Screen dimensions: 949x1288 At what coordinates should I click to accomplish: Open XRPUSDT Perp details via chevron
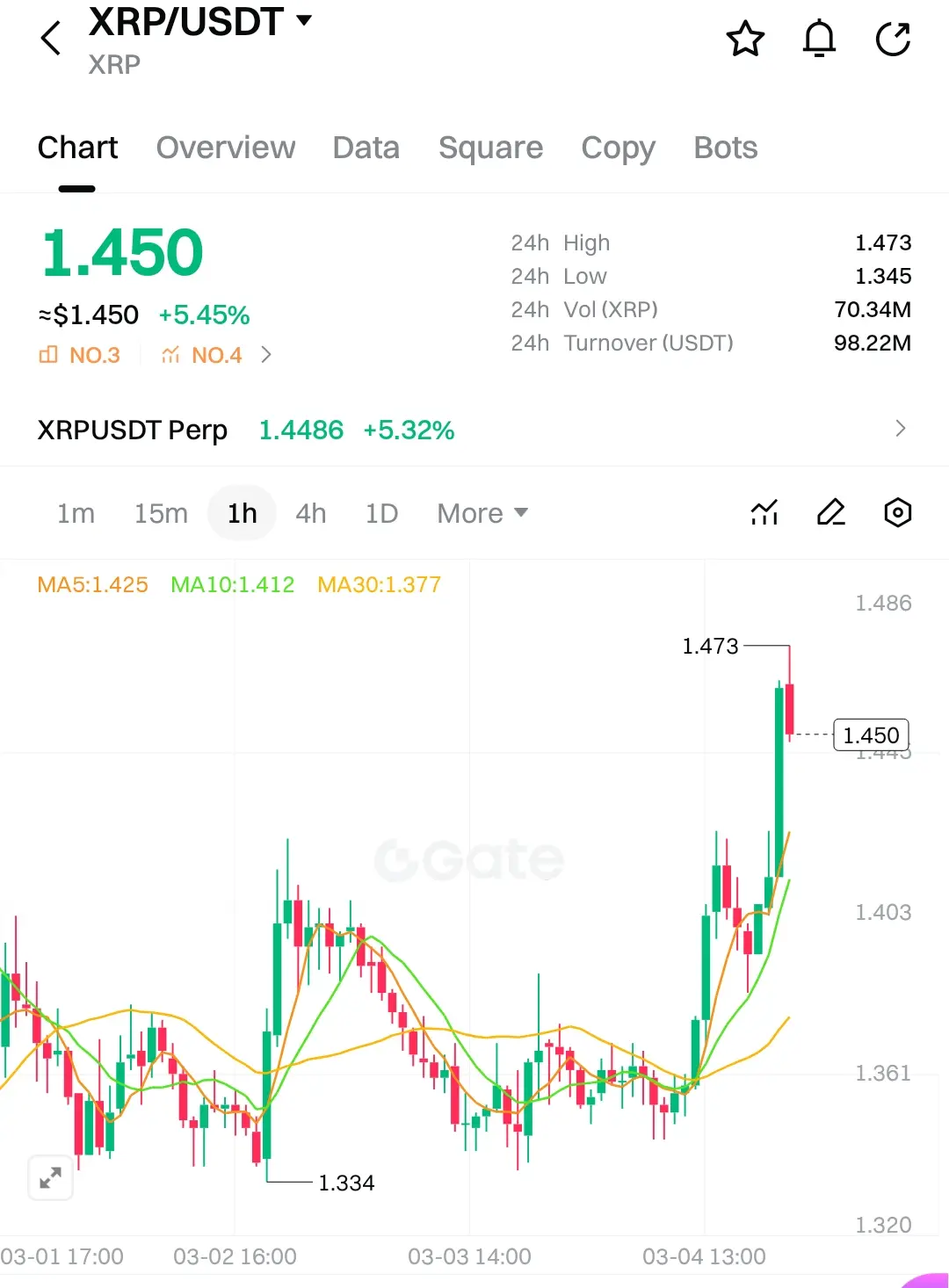point(900,429)
